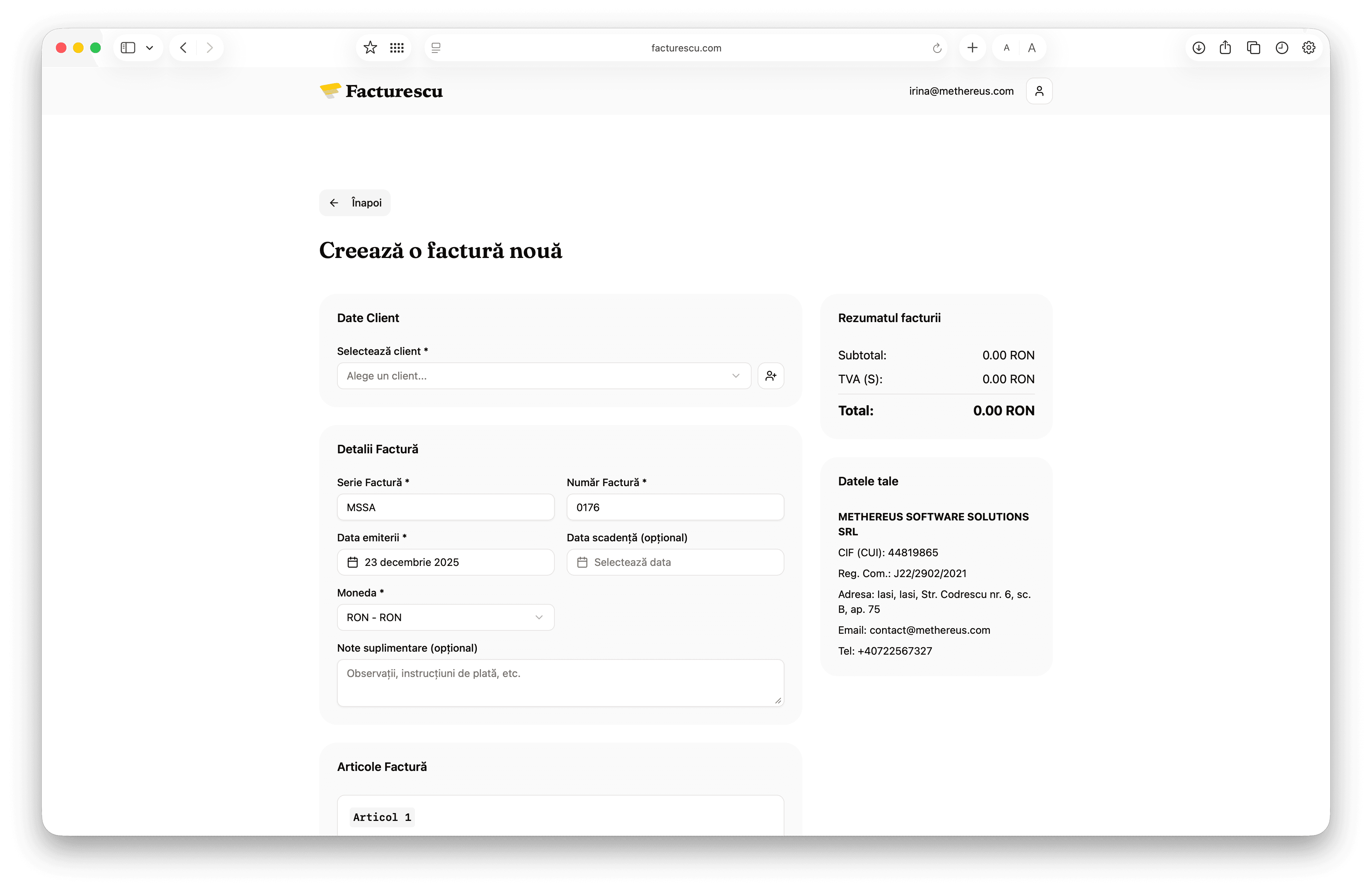Viewport: 1372px width, 891px height.
Task: Reload the facturescu.com page
Action: (x=937, y=48)
